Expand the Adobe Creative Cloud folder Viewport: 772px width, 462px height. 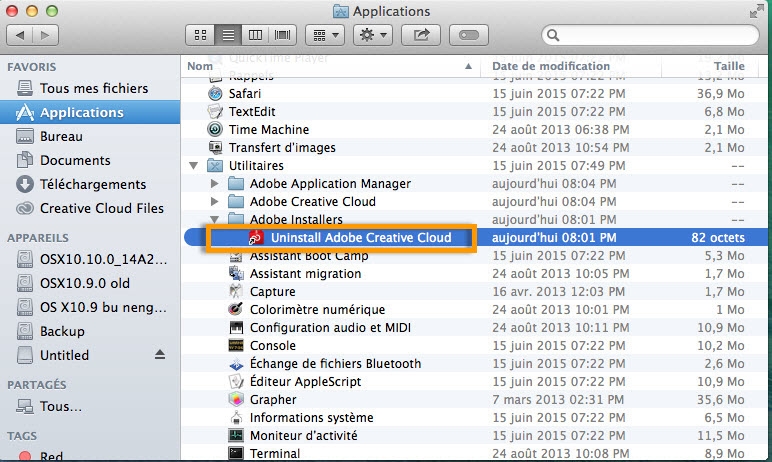tap(214, 201)
